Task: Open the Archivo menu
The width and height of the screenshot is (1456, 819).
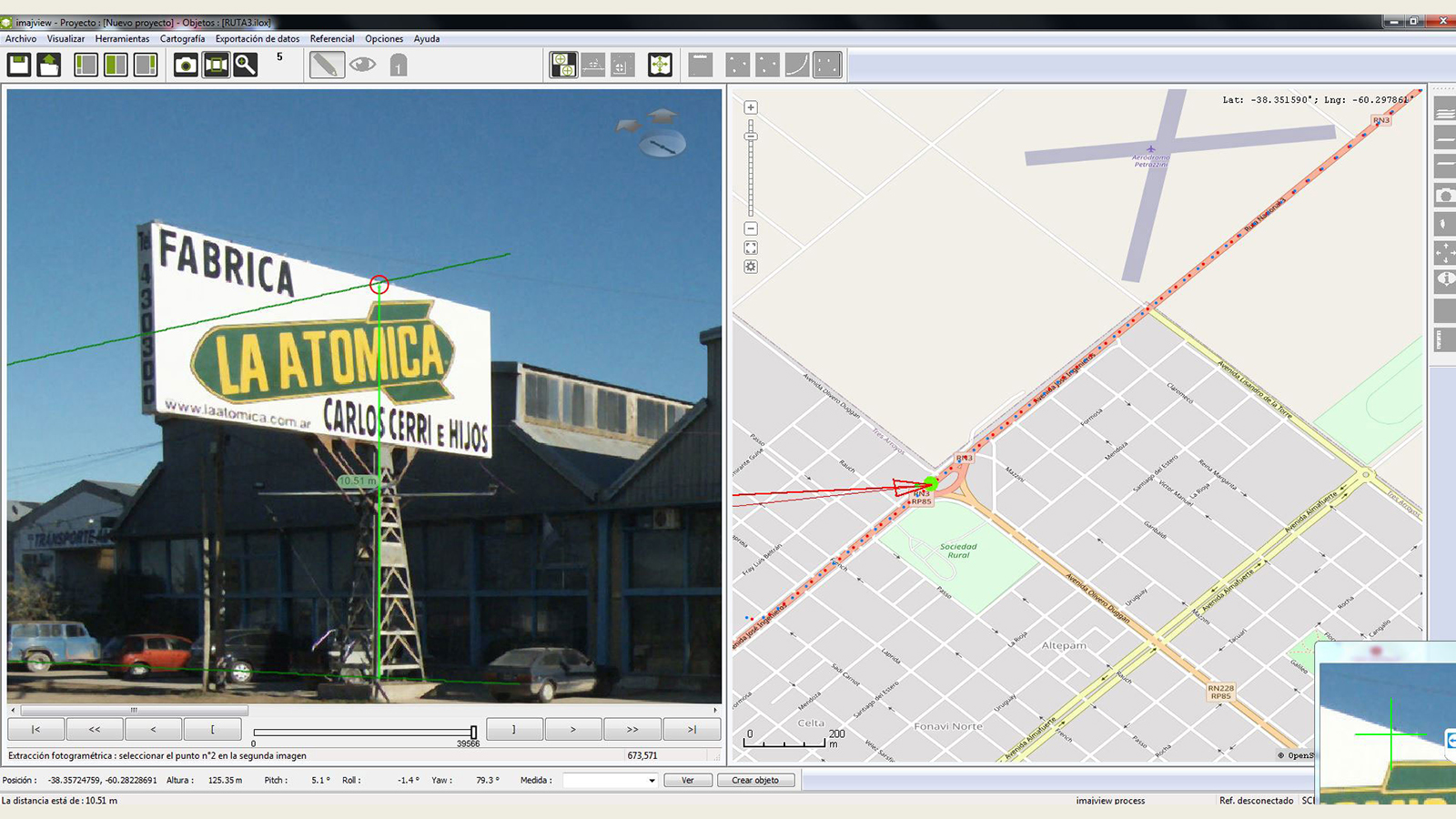Action: 21,39
